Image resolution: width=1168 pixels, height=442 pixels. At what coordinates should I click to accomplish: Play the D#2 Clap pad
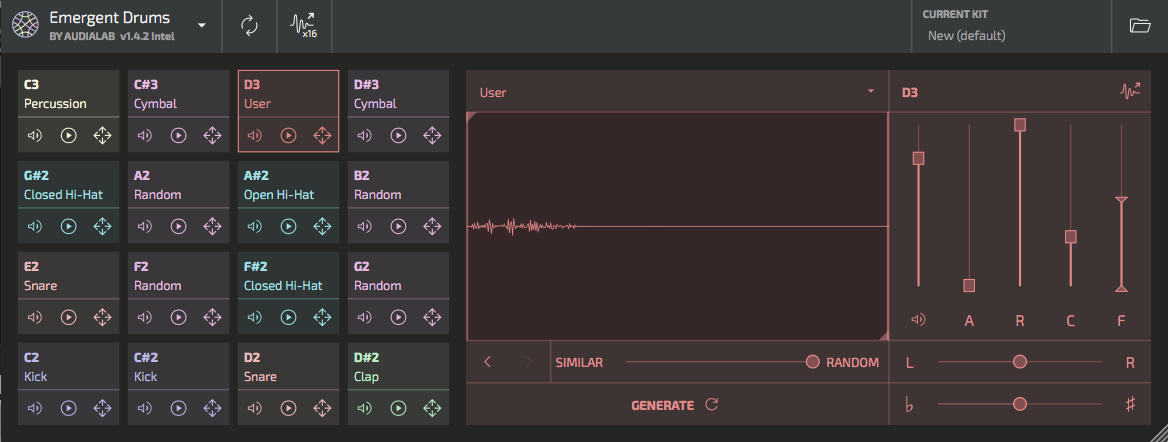[399, 408]
